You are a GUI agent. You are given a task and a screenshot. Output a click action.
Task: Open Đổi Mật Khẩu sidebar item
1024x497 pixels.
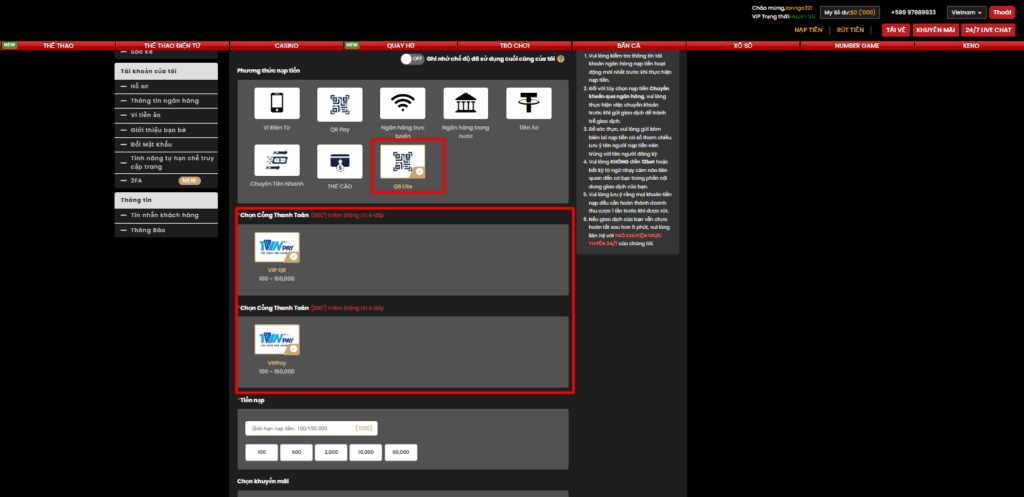(x=166, y=144)
